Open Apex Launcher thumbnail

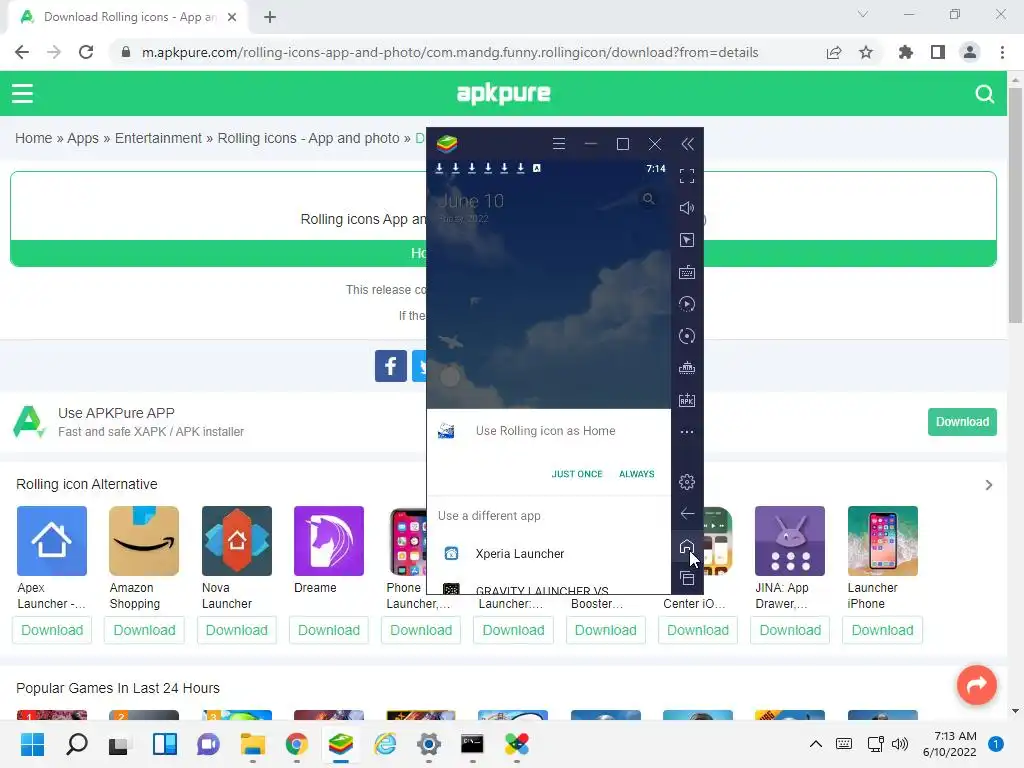coord(52,541)
